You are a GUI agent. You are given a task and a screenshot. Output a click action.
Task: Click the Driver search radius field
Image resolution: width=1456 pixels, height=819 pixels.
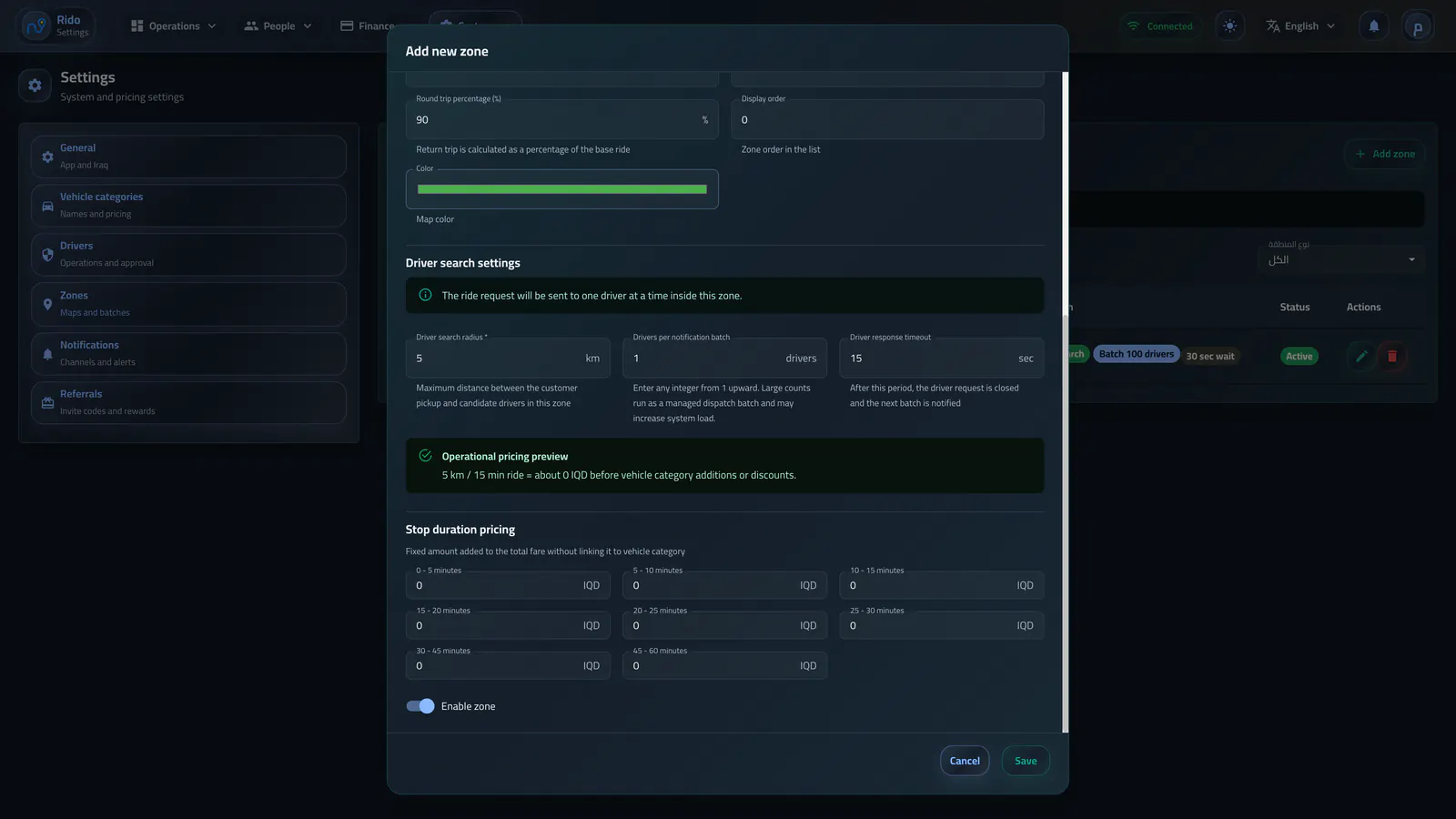(508, 358)
